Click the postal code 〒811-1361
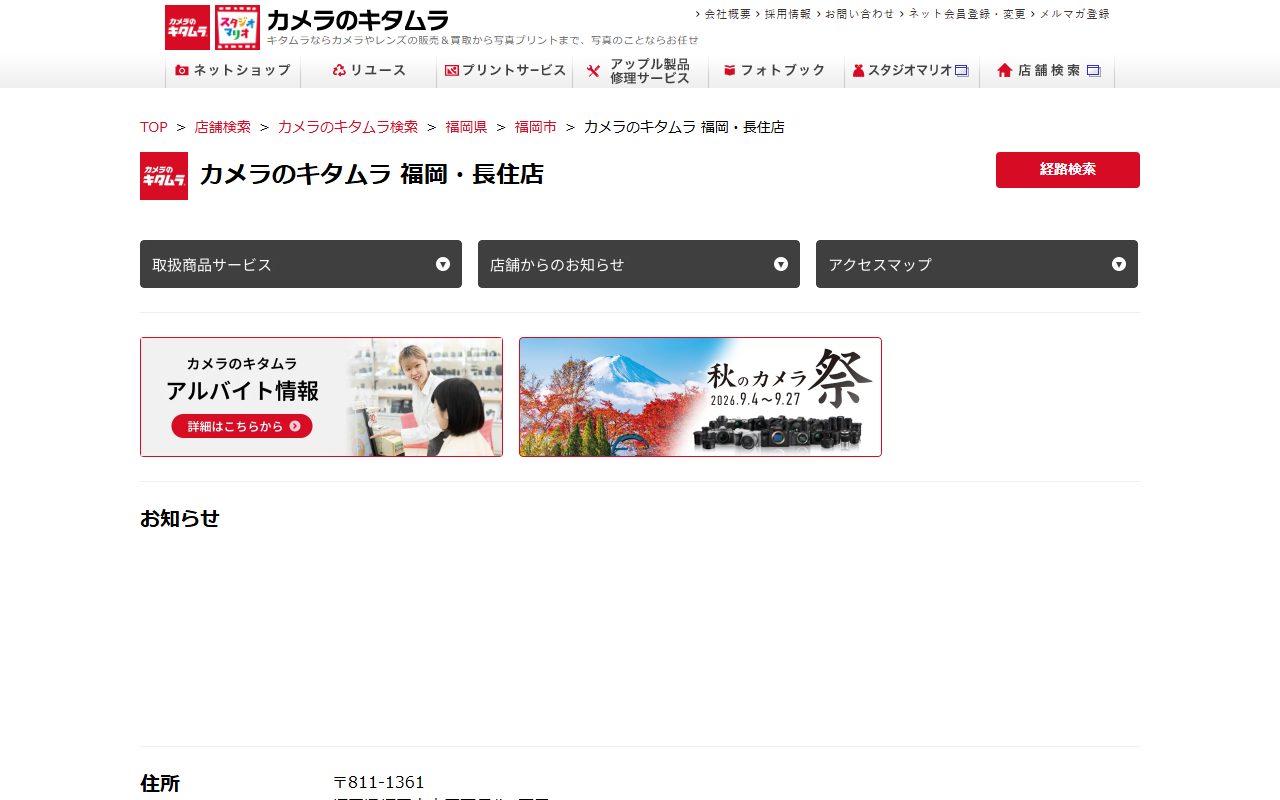The height and width of the screenshot is (800, 1280). [379, 782]
